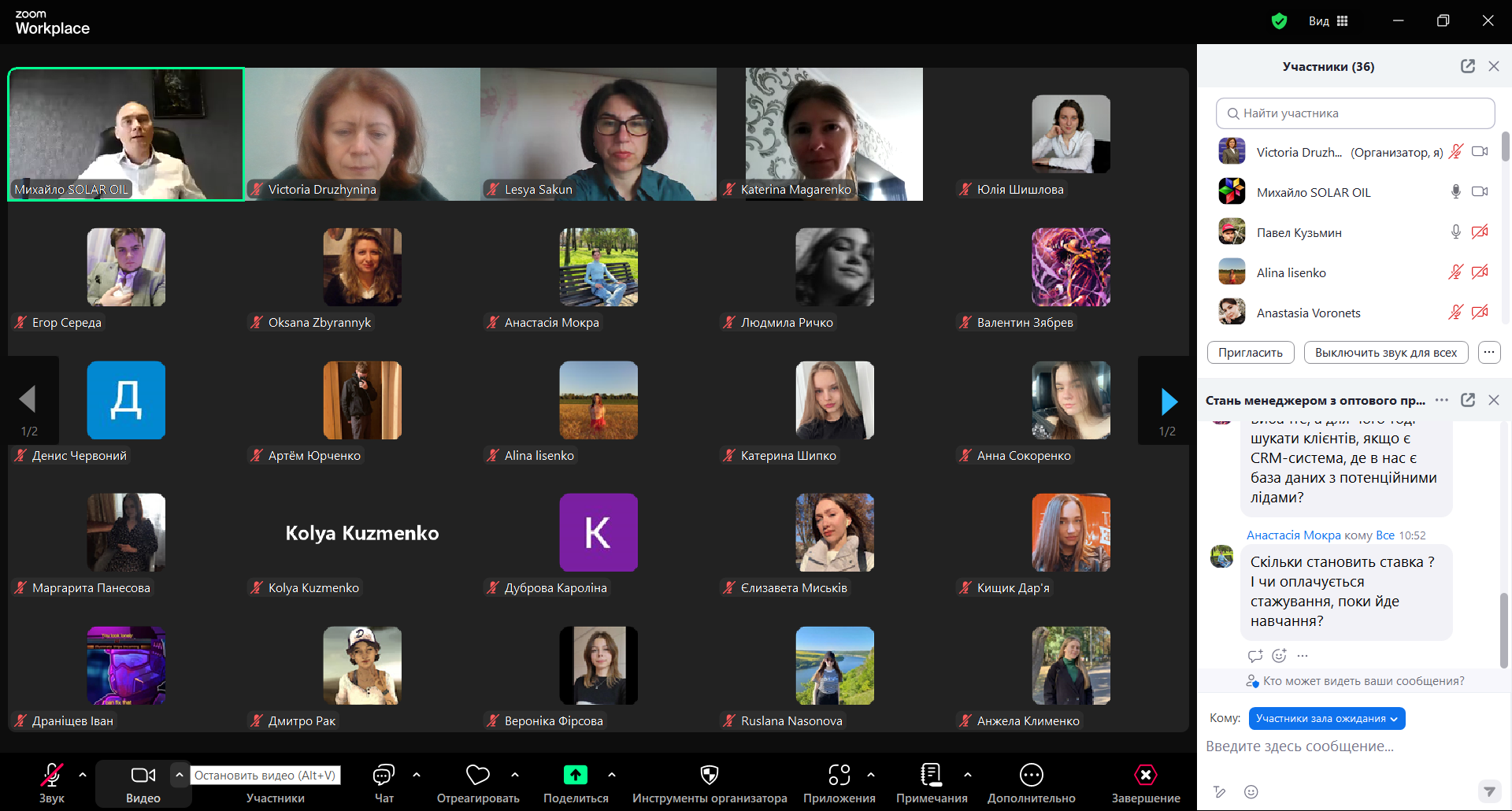Mute Павел Кузьмин in participants list
This screenshot has width=1512, height=811.
pyautogui.click(x=1456, y=231)
